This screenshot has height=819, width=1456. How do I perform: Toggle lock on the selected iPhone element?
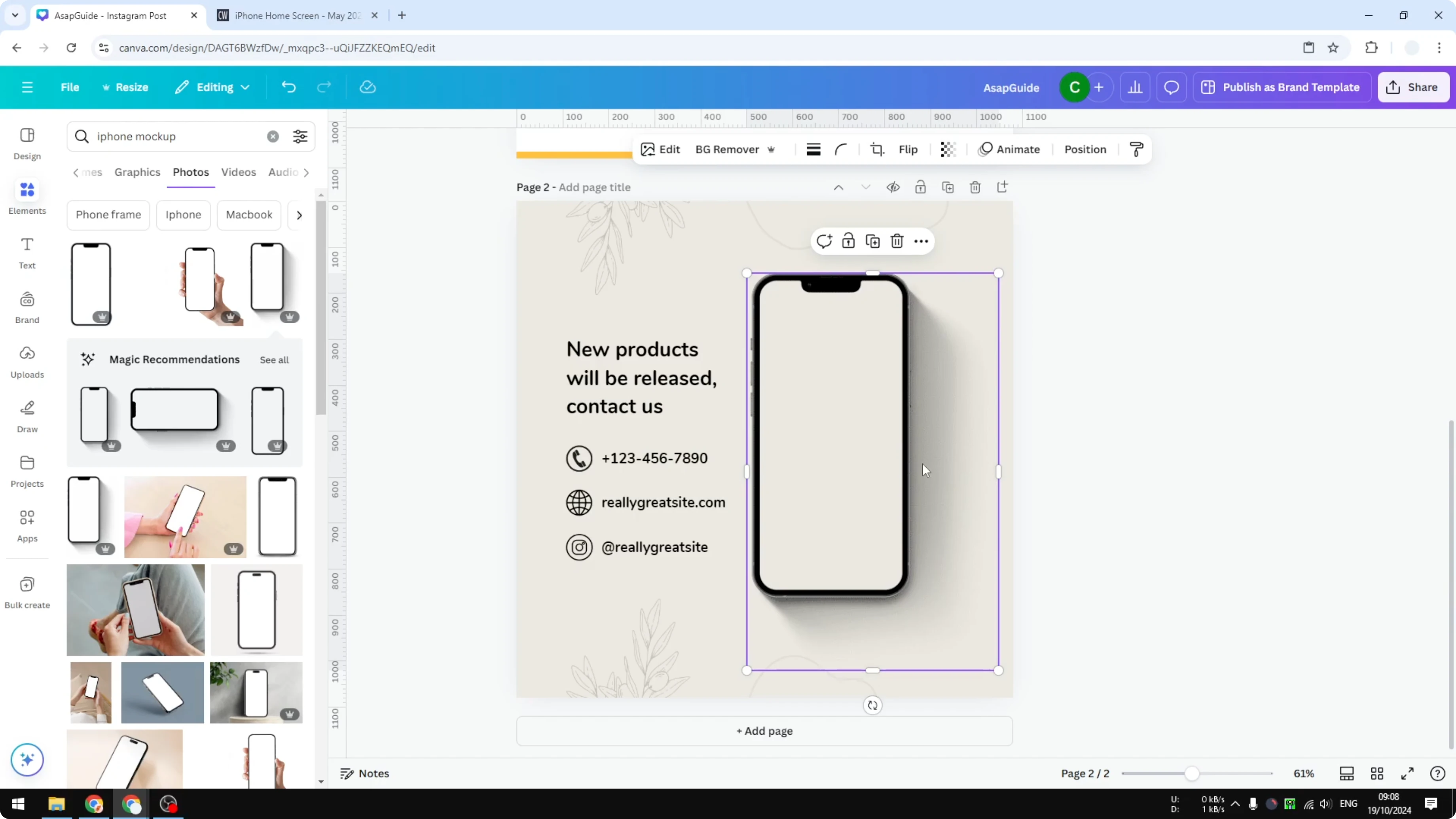point(848,241)
